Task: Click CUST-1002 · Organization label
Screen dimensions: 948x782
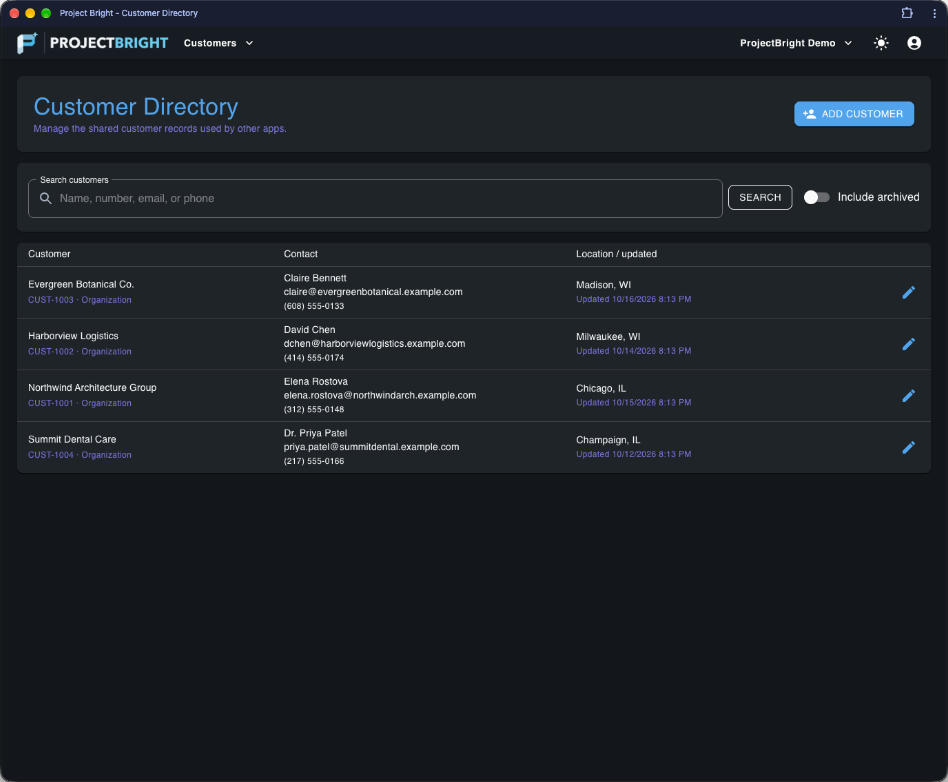Action: click(80, 351)
